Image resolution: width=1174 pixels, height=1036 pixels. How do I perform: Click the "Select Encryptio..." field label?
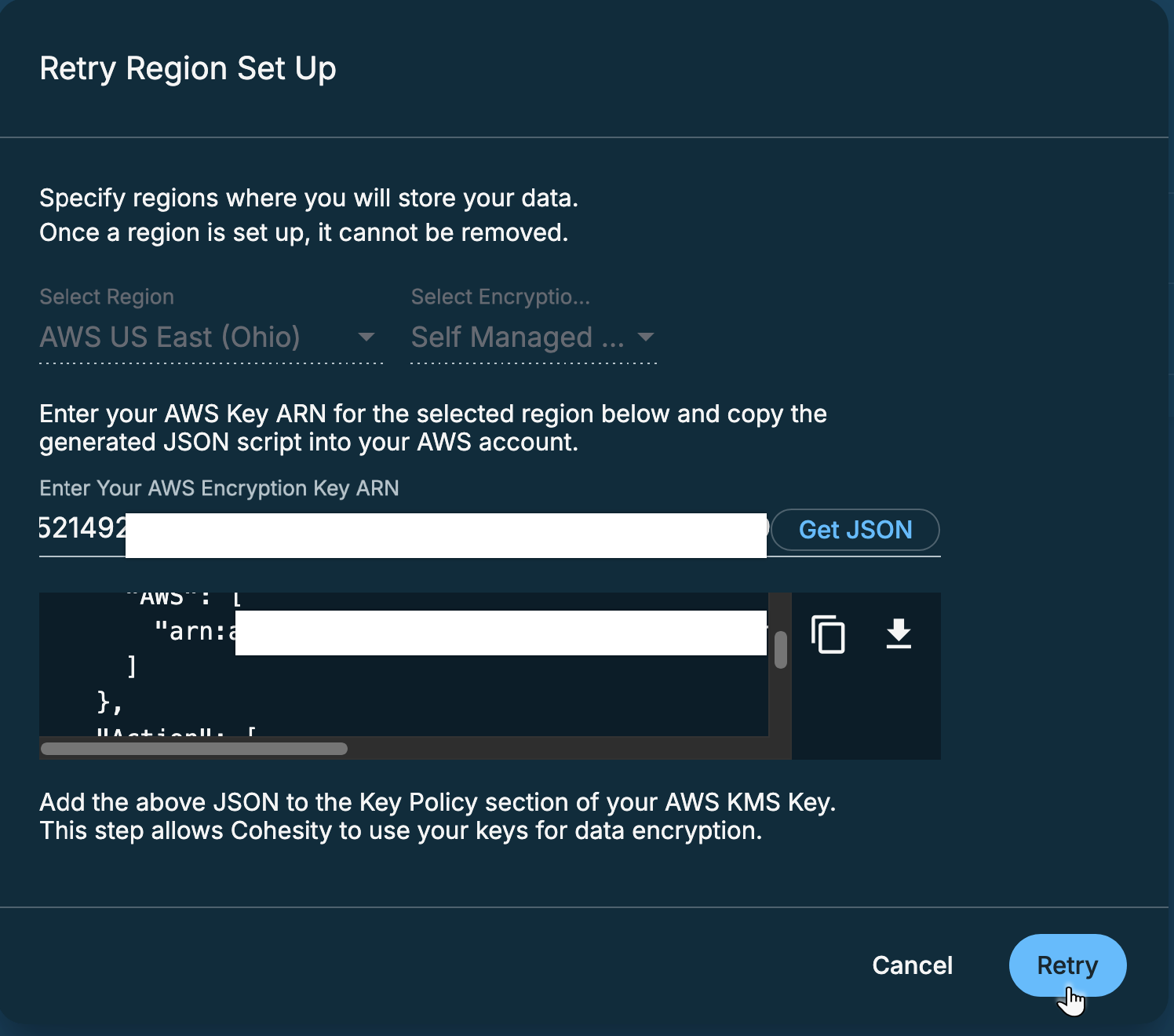pos(500,297)
